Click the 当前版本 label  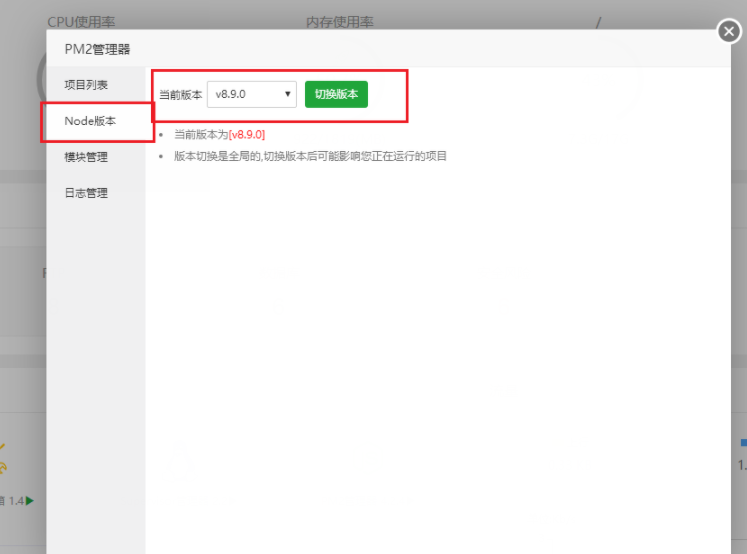point(181,95)
